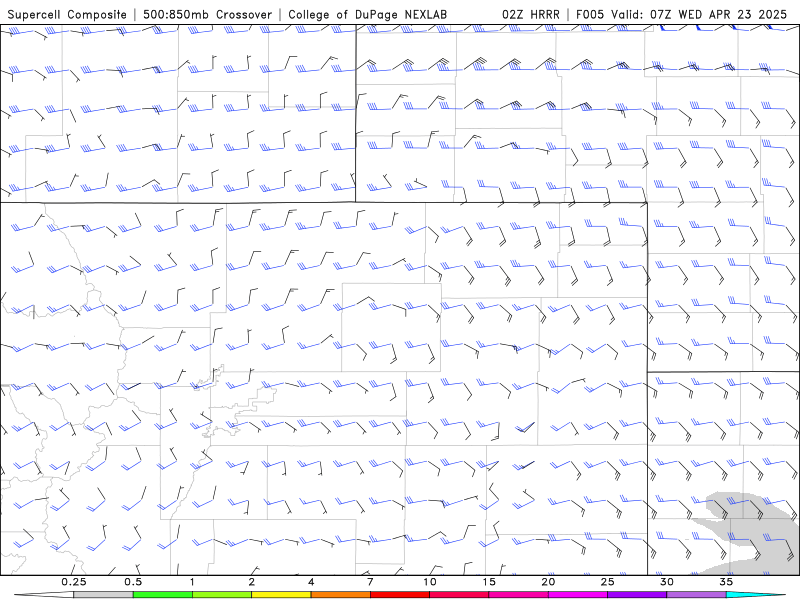800x600 pixels.
Task: Click the lime color bar segment between 1 and 2
Action: point(221,595)
